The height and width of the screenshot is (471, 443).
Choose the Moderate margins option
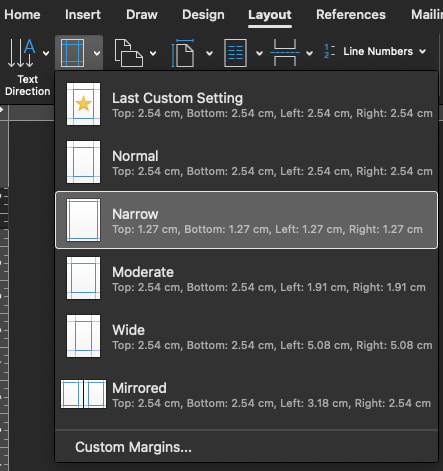coord(246,278)
